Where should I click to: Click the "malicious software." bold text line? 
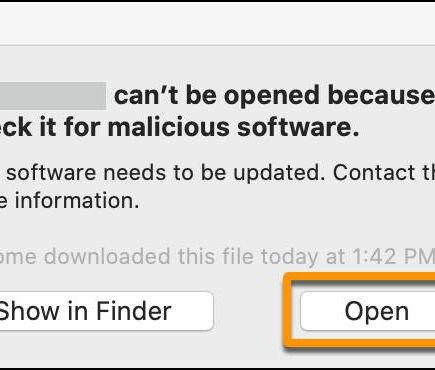[234, 127]
